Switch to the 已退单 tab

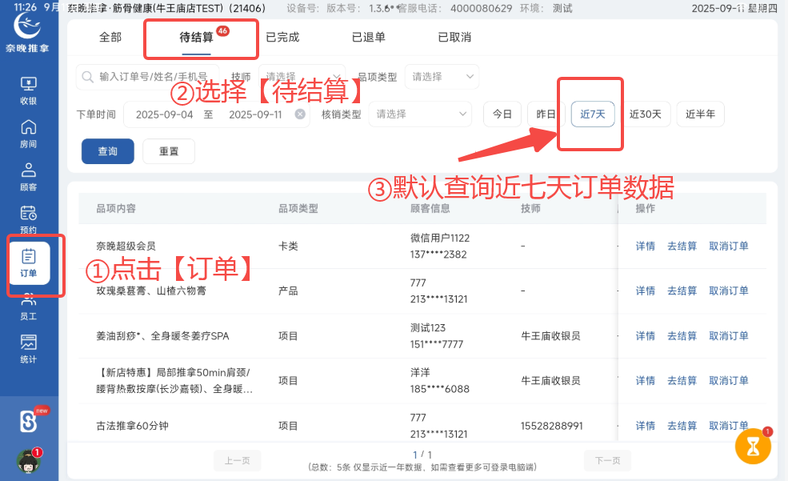368,37
